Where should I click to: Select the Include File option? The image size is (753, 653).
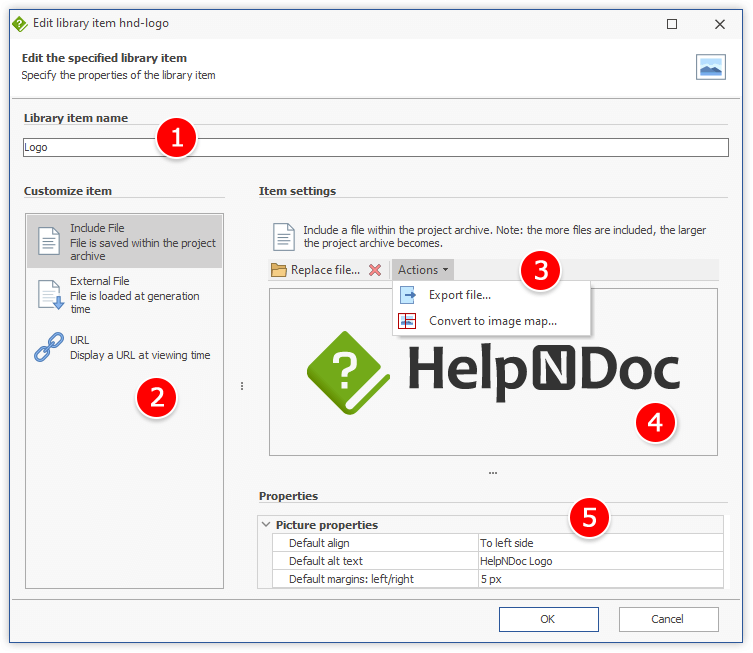[x=124, y=242]
